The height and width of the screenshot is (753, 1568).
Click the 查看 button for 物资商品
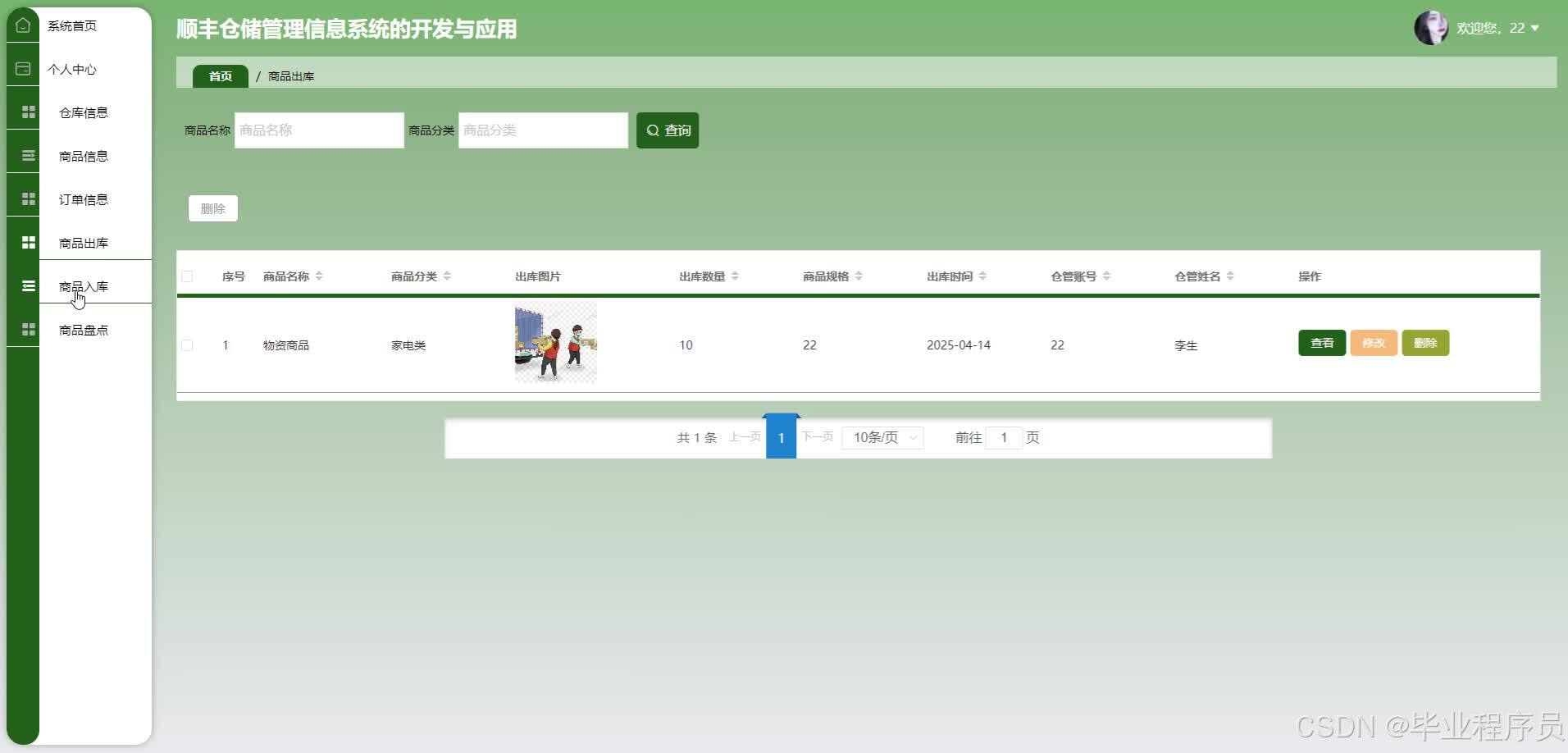[1322, 343]
